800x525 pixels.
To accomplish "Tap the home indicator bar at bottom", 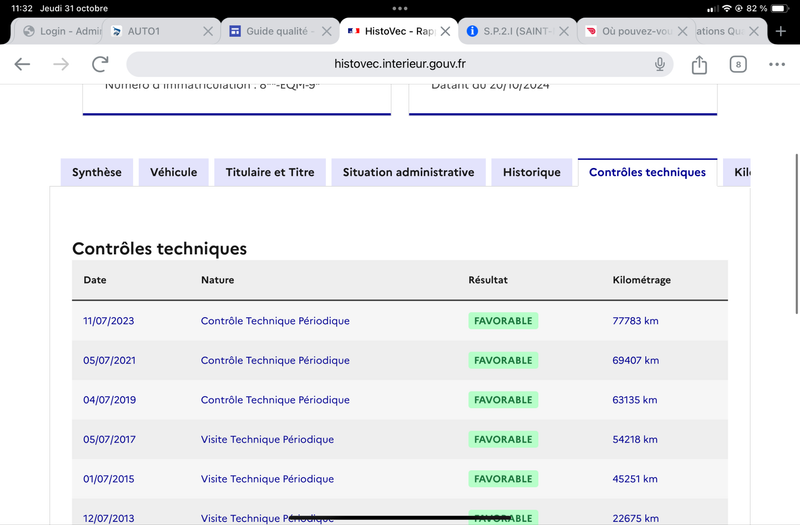I will click(x=399, y=517).
